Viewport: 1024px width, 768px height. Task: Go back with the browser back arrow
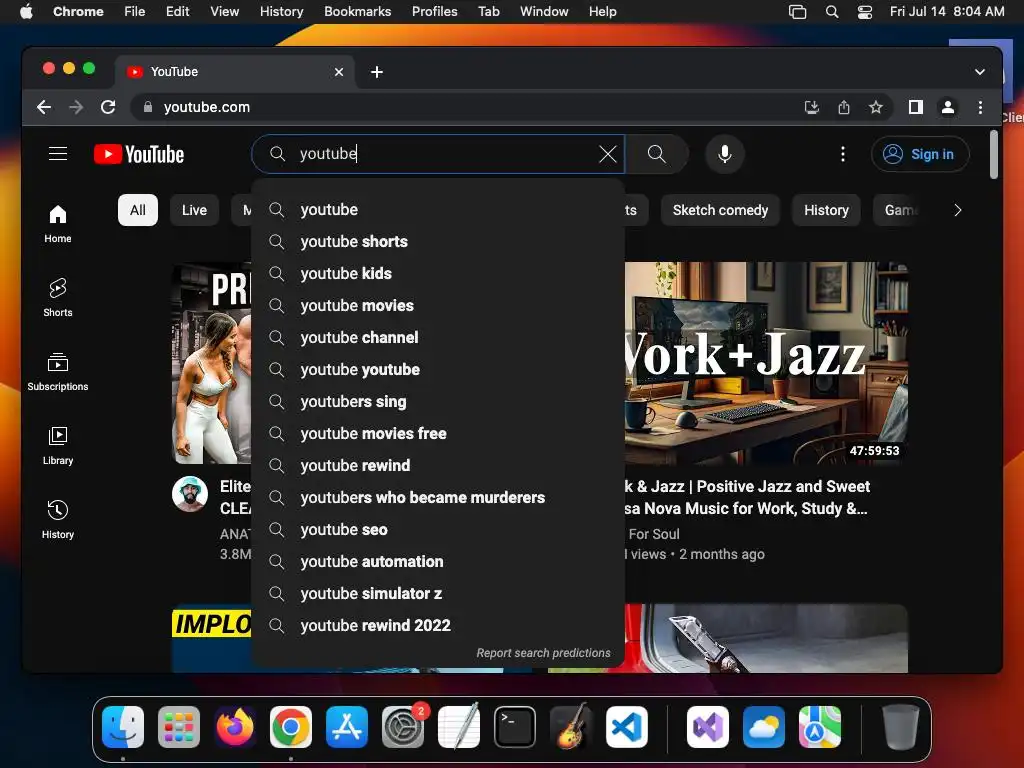pos(44,107)
